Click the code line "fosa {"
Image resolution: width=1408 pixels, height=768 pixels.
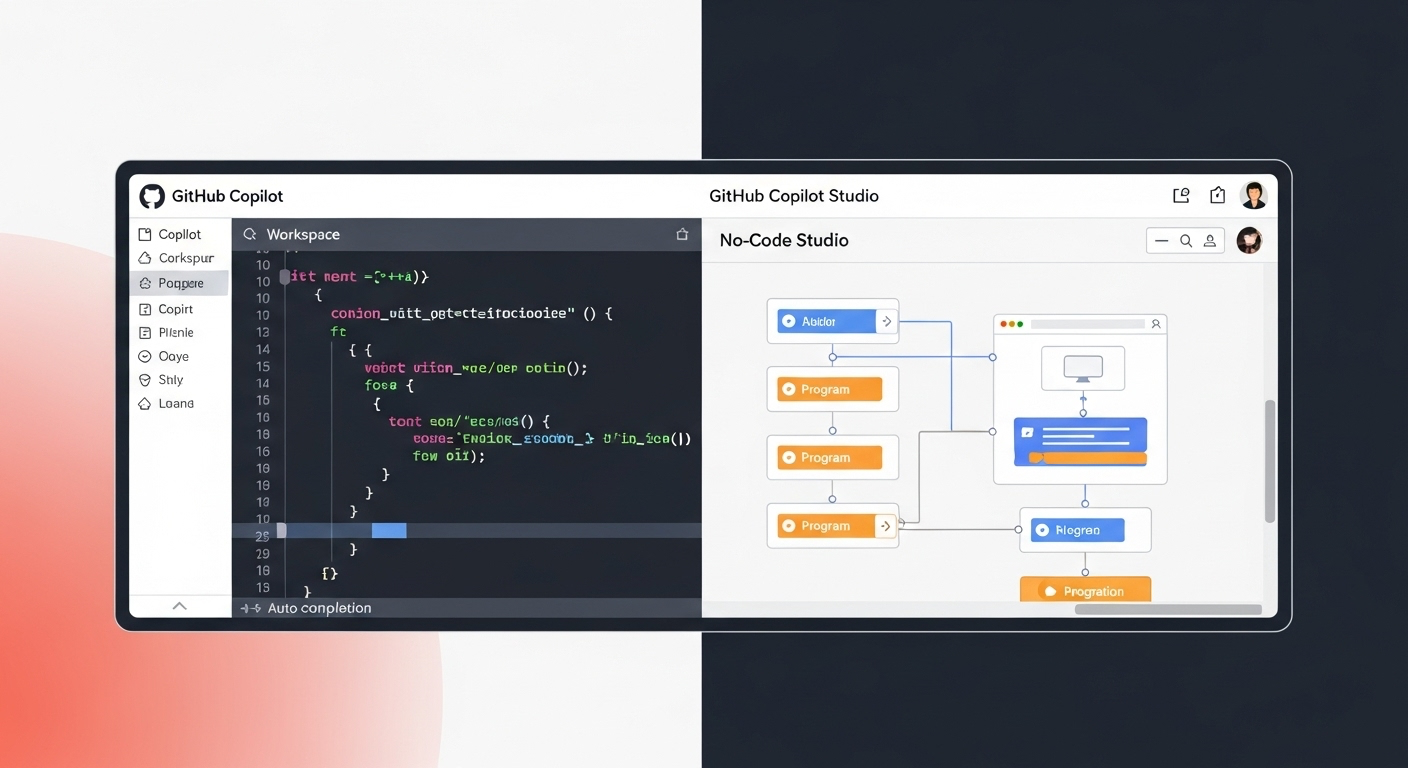click(389, 385)
